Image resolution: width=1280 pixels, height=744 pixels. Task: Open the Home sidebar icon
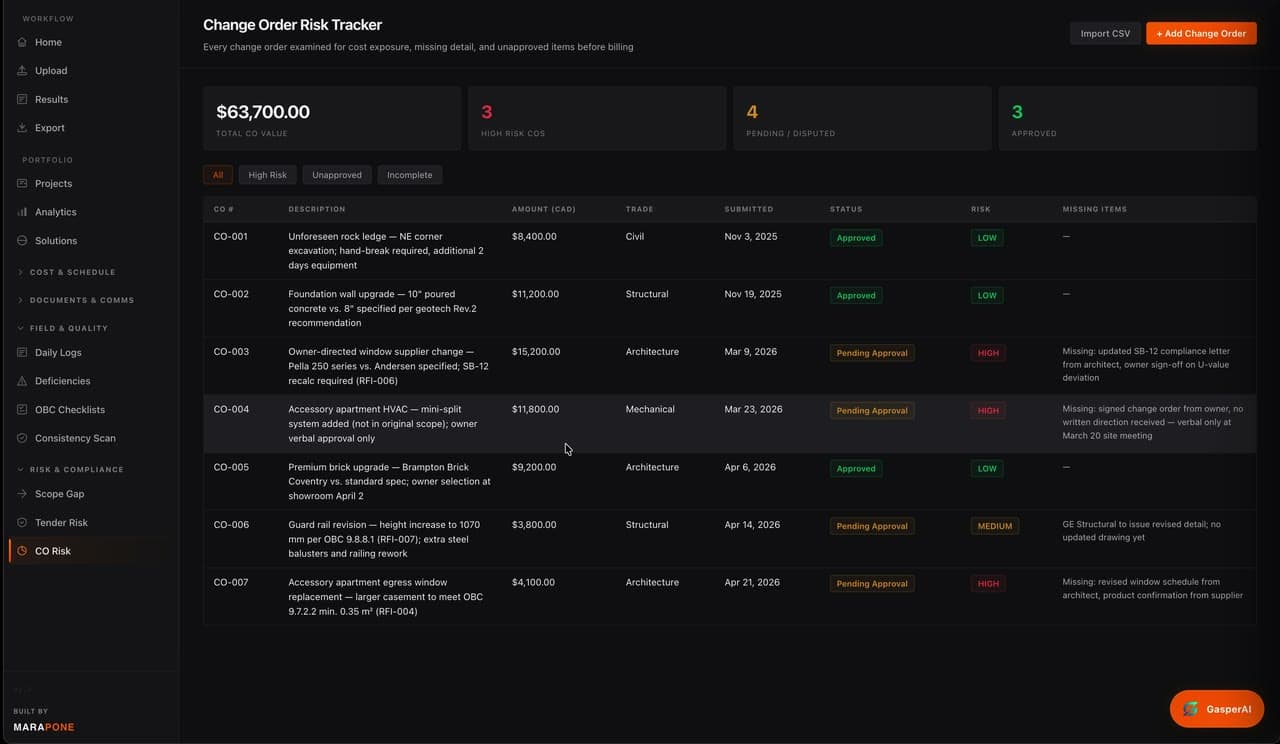point(22,42)
